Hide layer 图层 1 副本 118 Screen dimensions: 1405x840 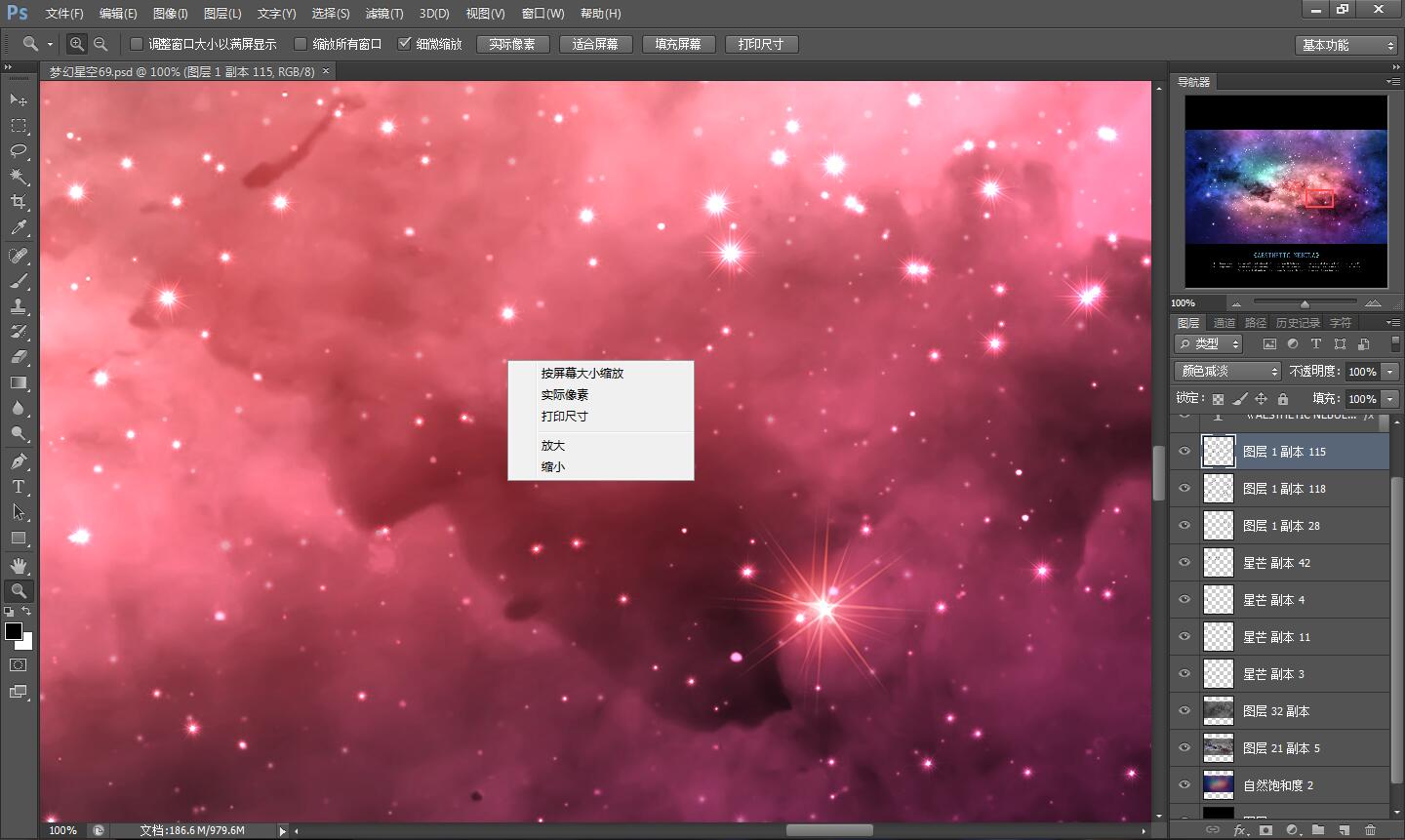[1184, 489]
